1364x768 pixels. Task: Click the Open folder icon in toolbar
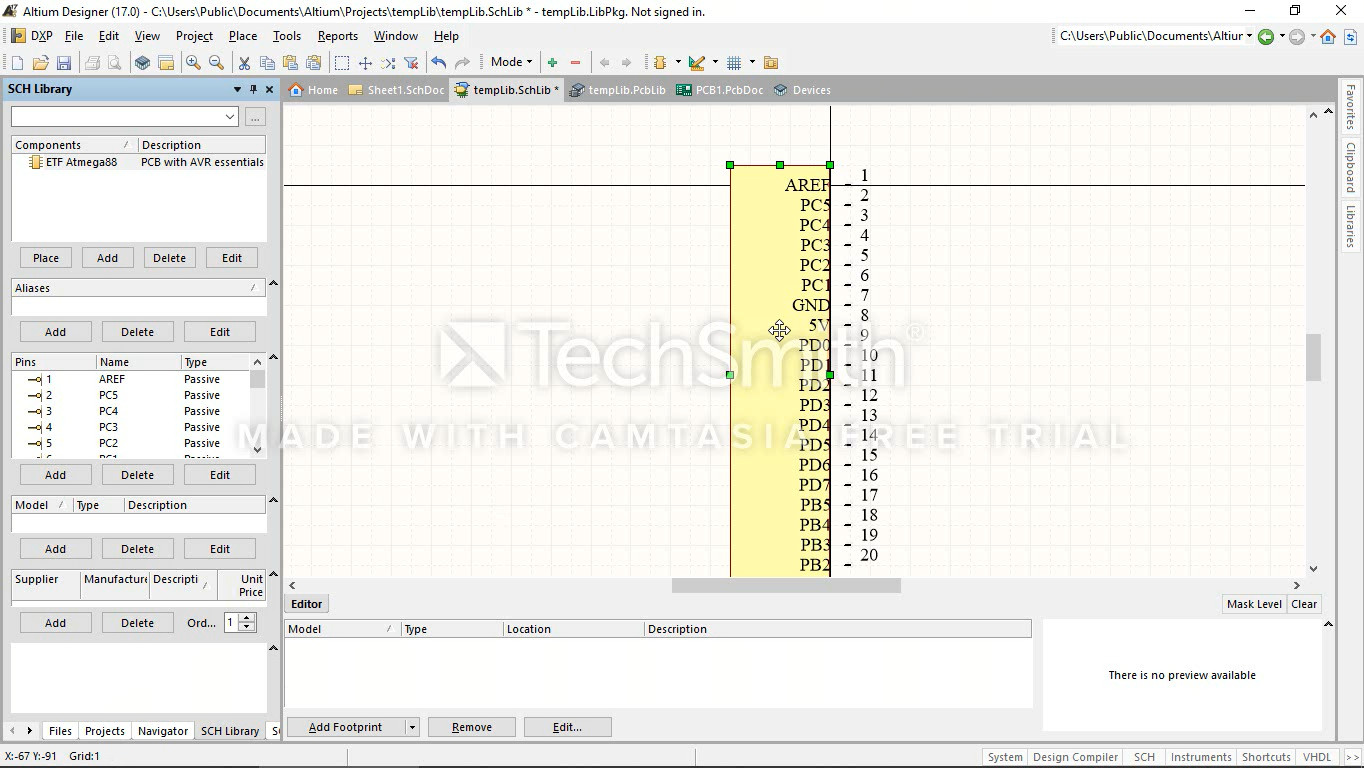point(40,63)
